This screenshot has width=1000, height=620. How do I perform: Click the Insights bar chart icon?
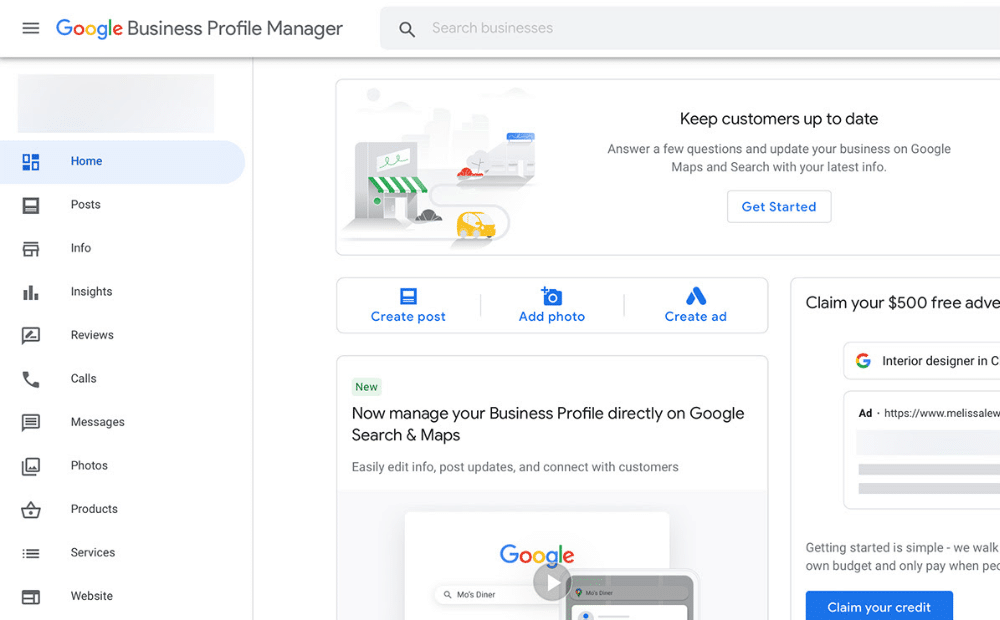(x=31, y=291)
